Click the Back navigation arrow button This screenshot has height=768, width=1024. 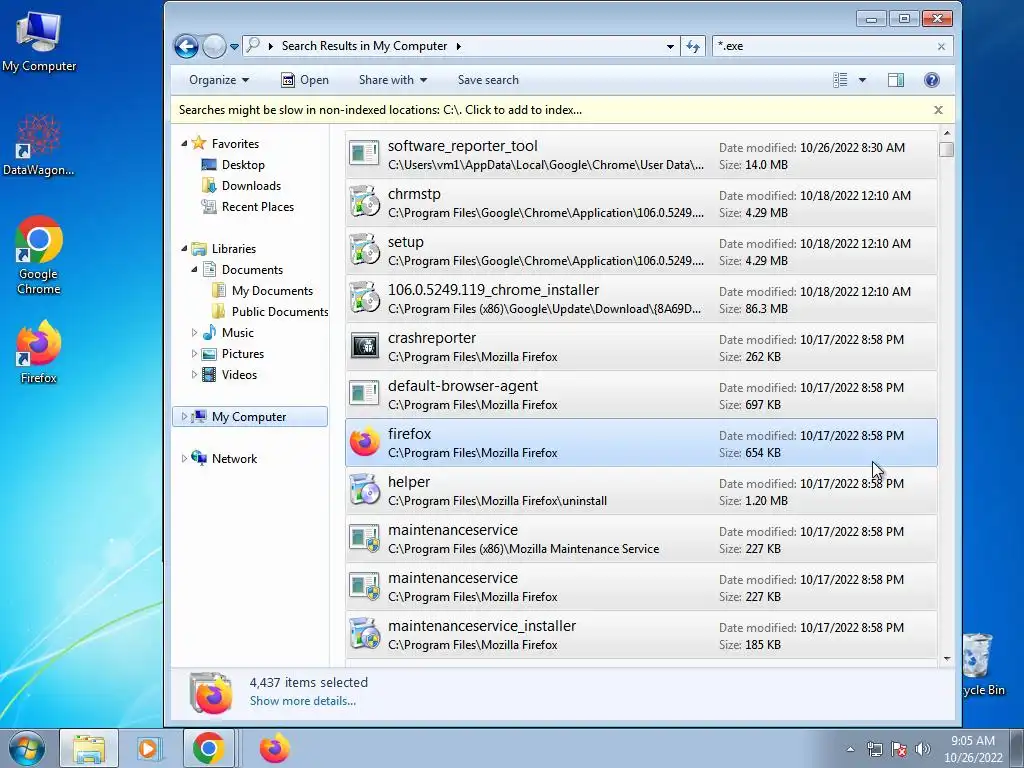click(x=186, y=46)
